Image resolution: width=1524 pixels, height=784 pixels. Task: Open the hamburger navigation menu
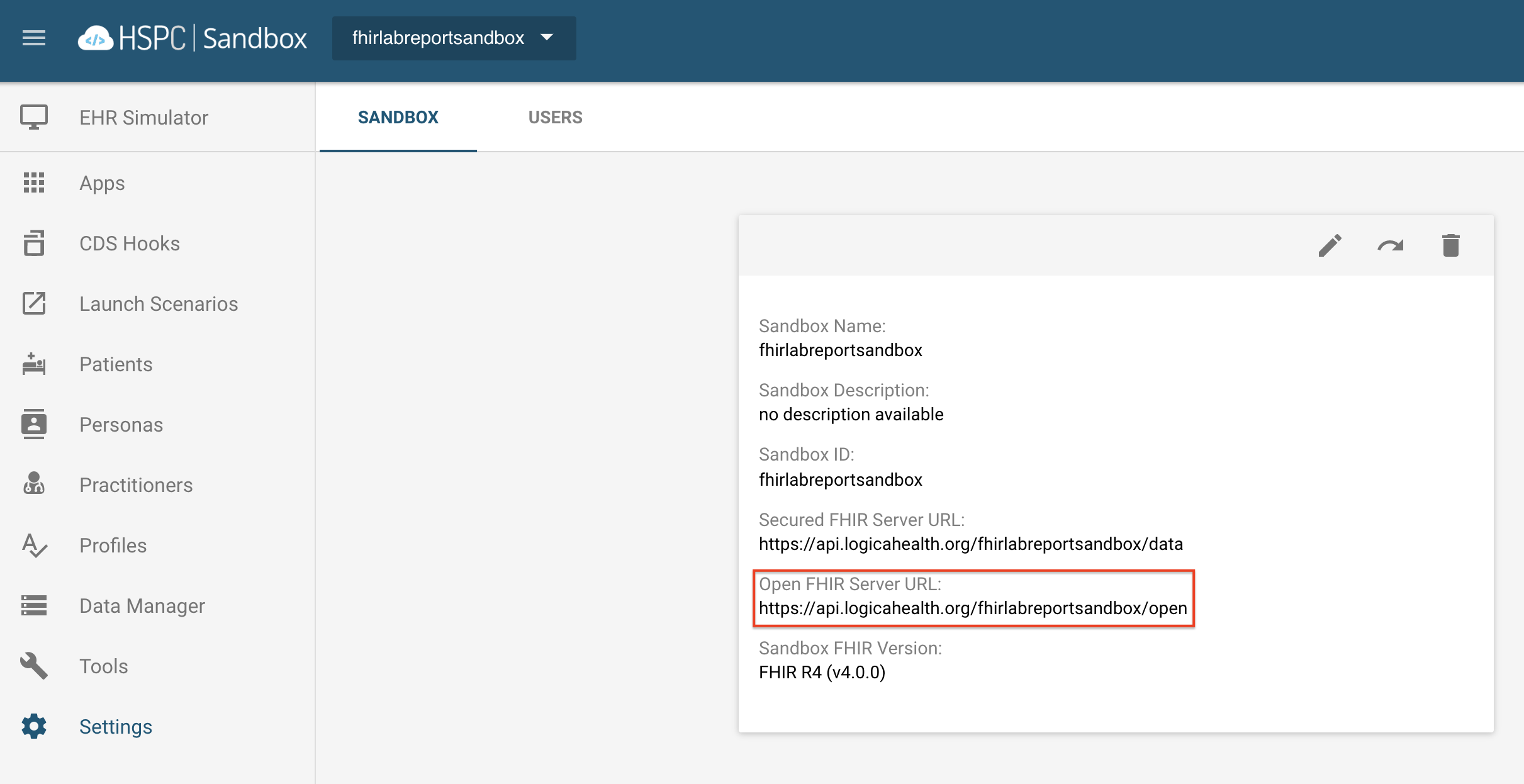coord(34,38)
